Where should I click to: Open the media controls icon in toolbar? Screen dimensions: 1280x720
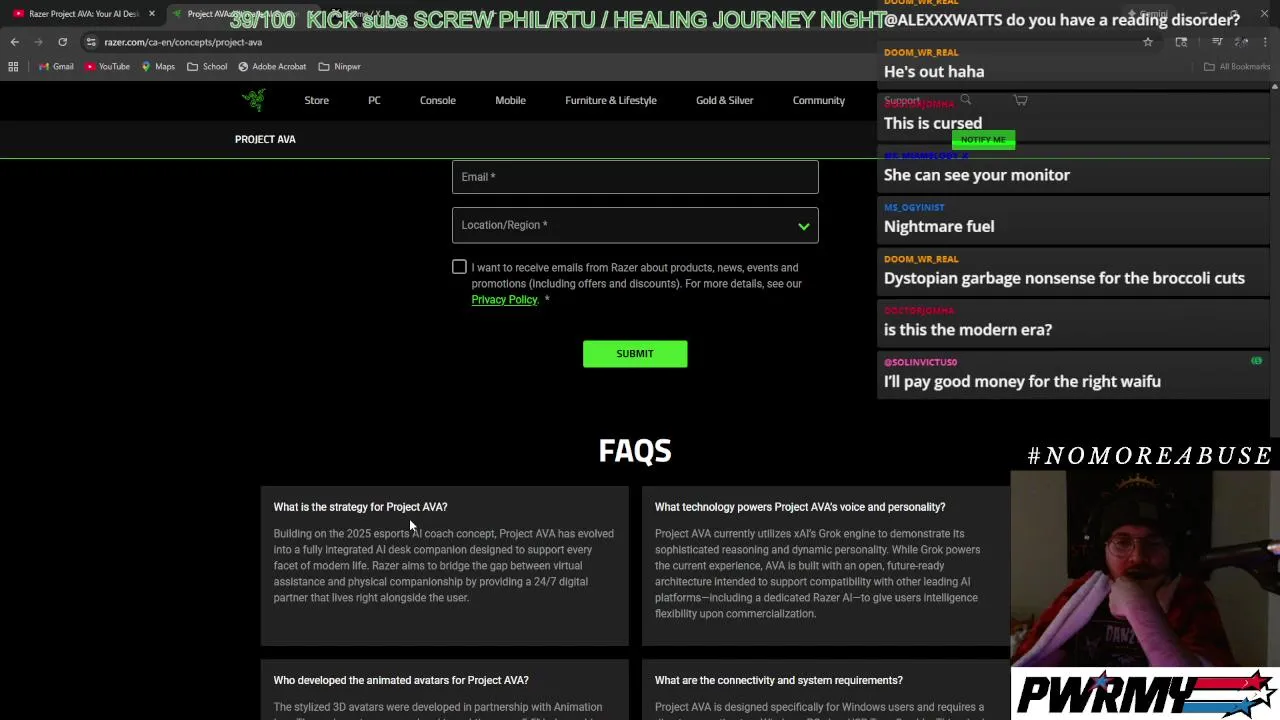point(1217,42)
